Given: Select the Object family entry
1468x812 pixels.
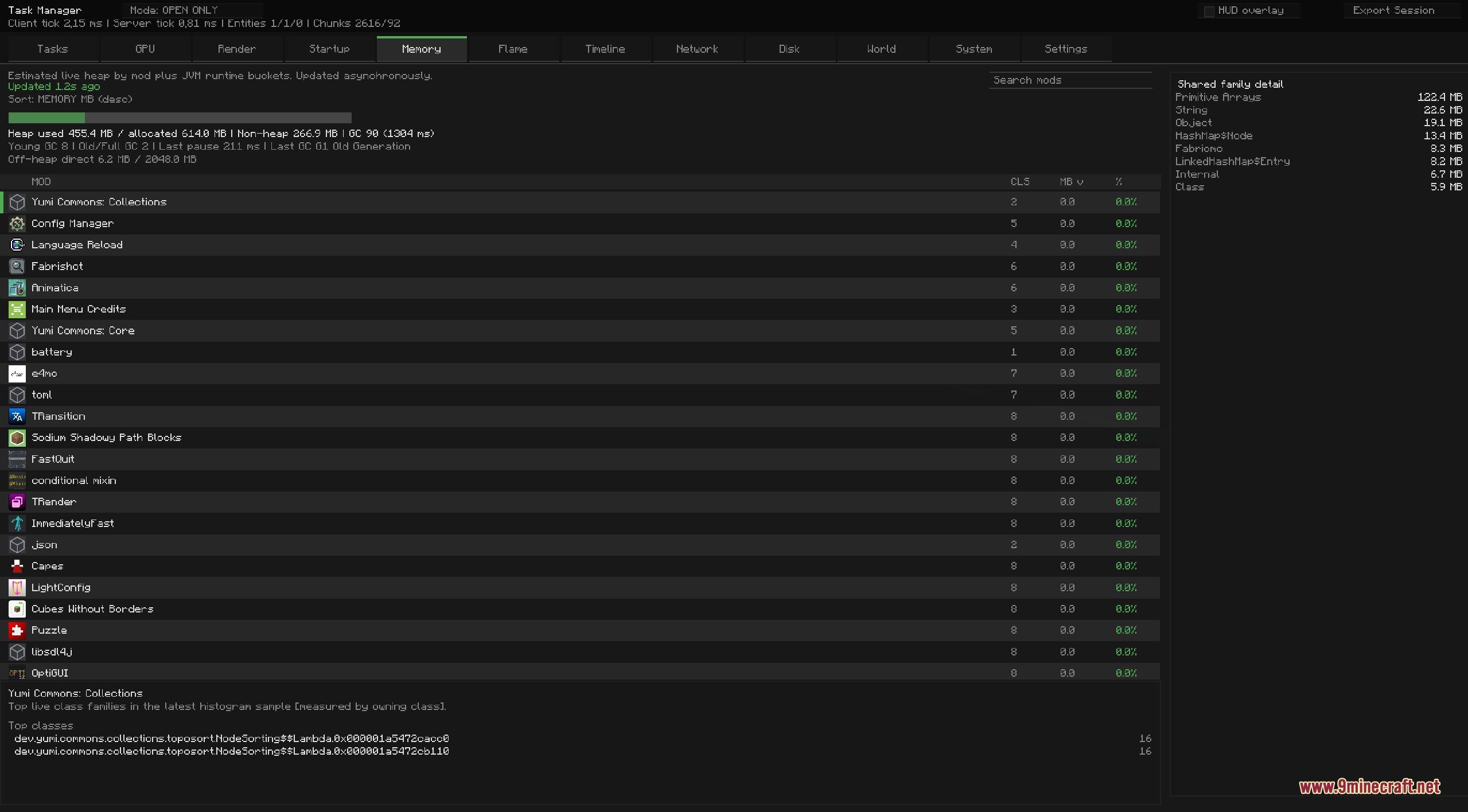Looking at the screenshot, I should click(1318, 122).
